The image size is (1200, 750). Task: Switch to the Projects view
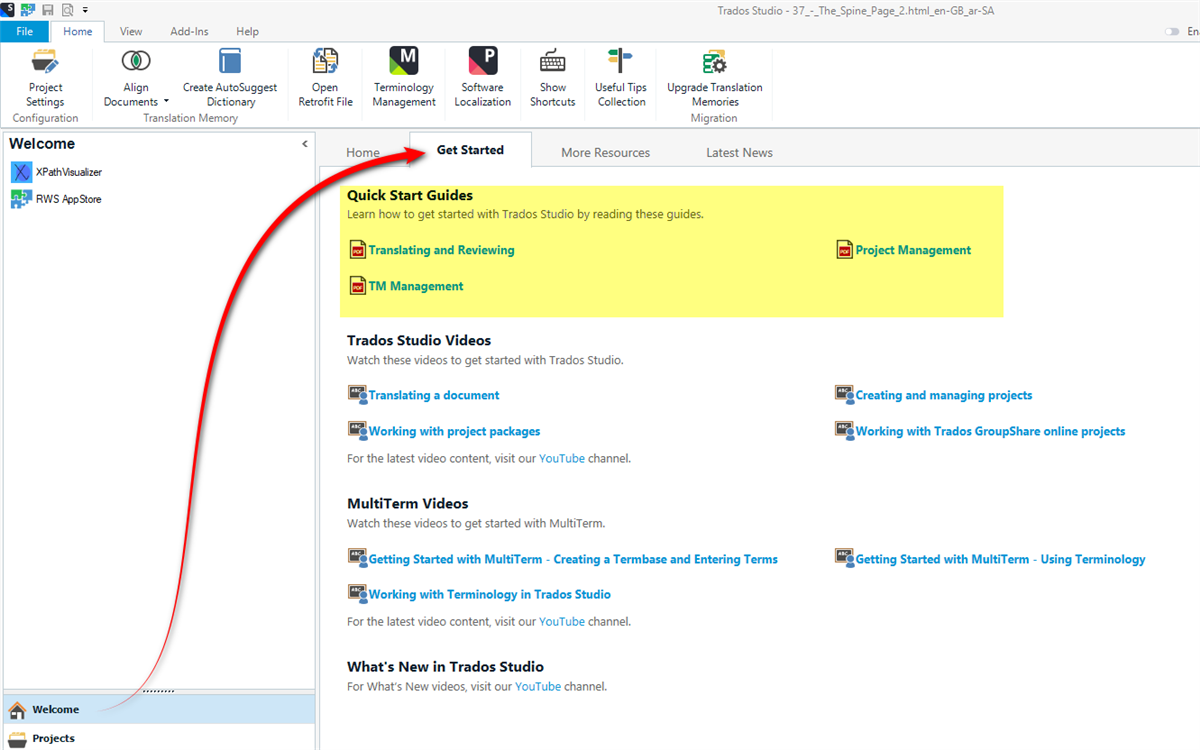[159, 738]
